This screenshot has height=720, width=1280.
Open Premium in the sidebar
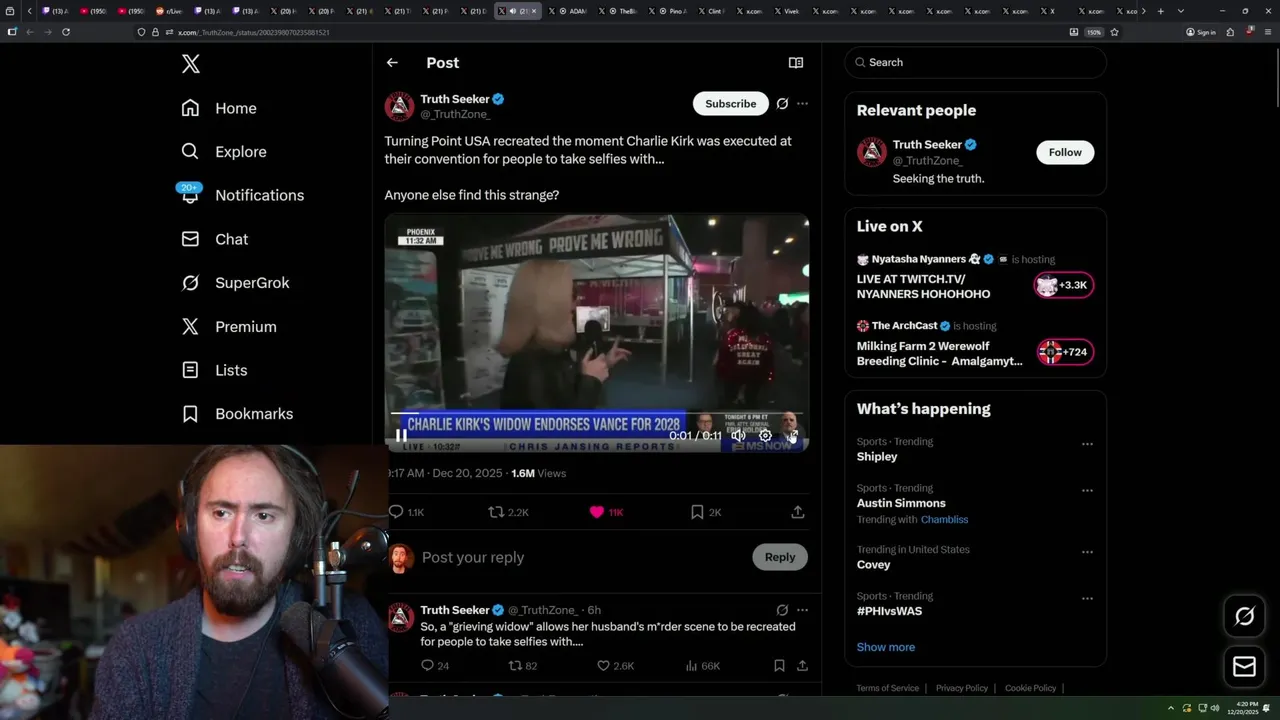pyautogui.click(x=228, y=327)
